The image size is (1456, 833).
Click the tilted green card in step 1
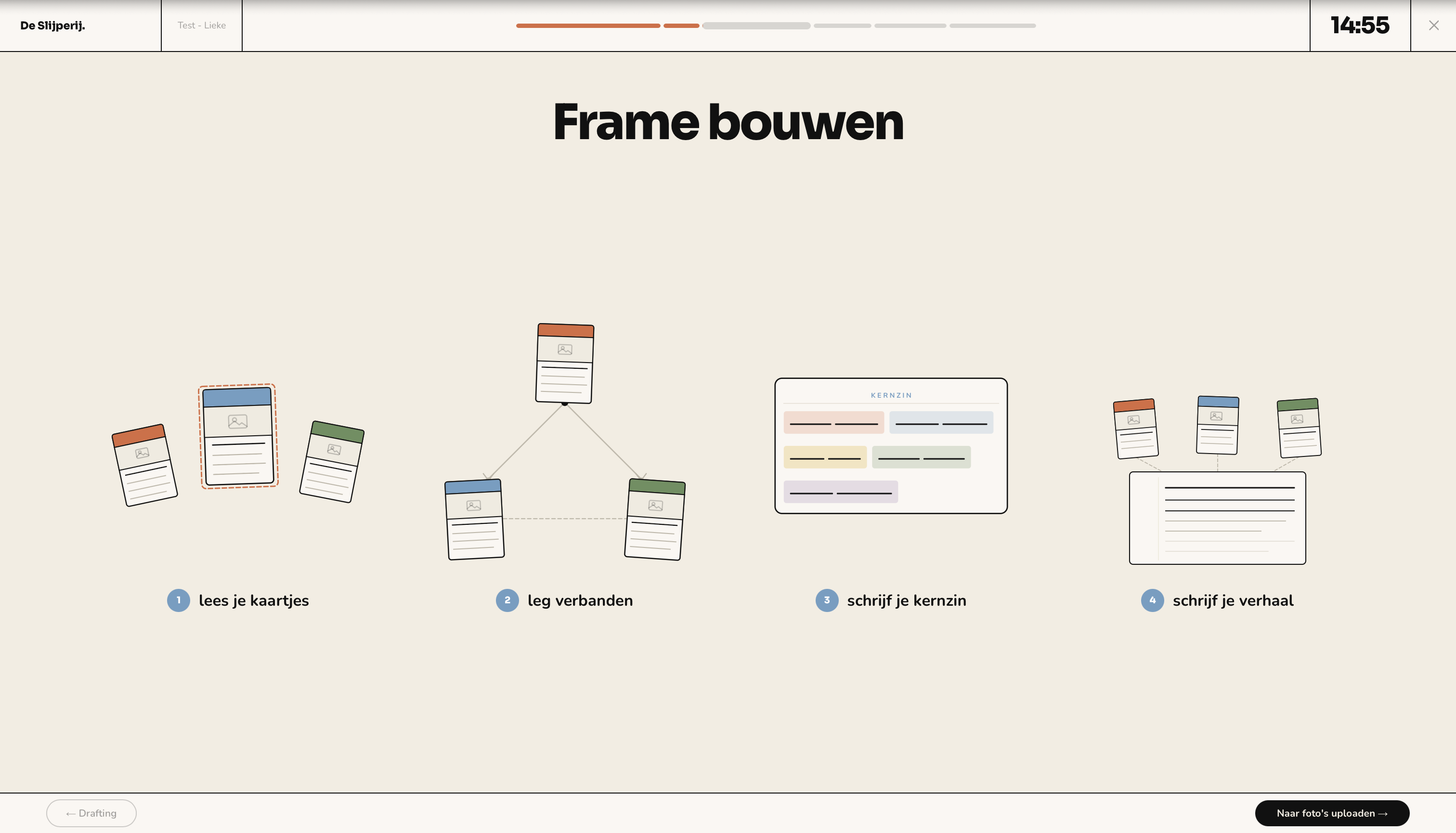332,462
